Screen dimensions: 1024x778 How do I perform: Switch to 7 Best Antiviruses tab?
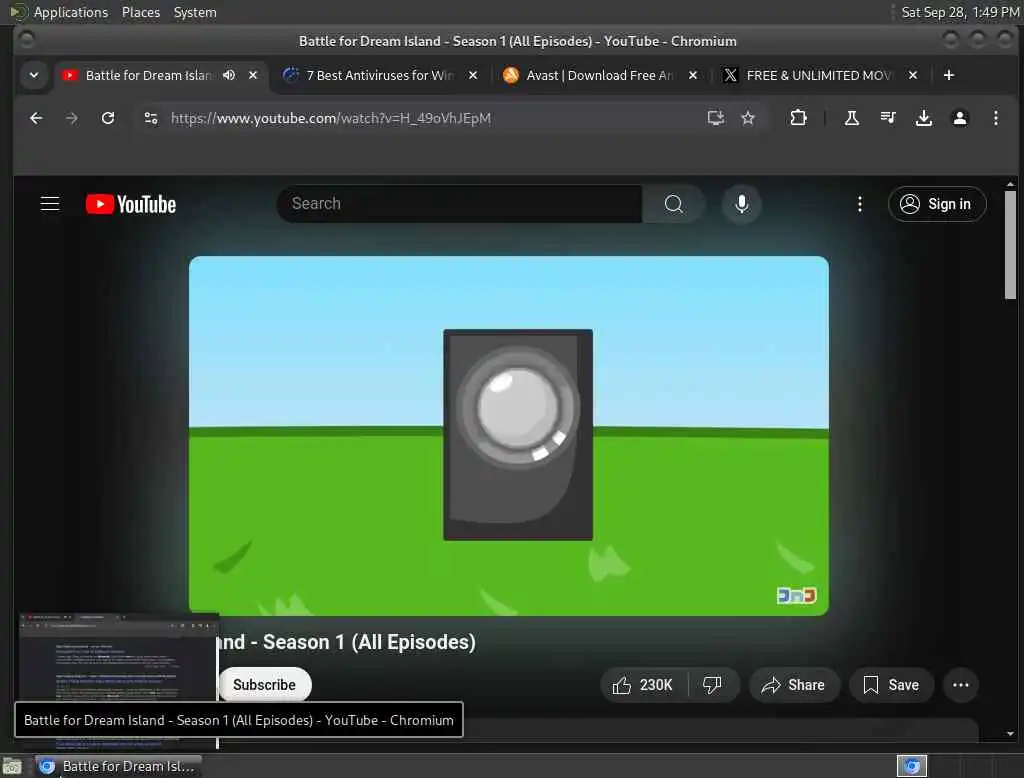click(380, 75)
